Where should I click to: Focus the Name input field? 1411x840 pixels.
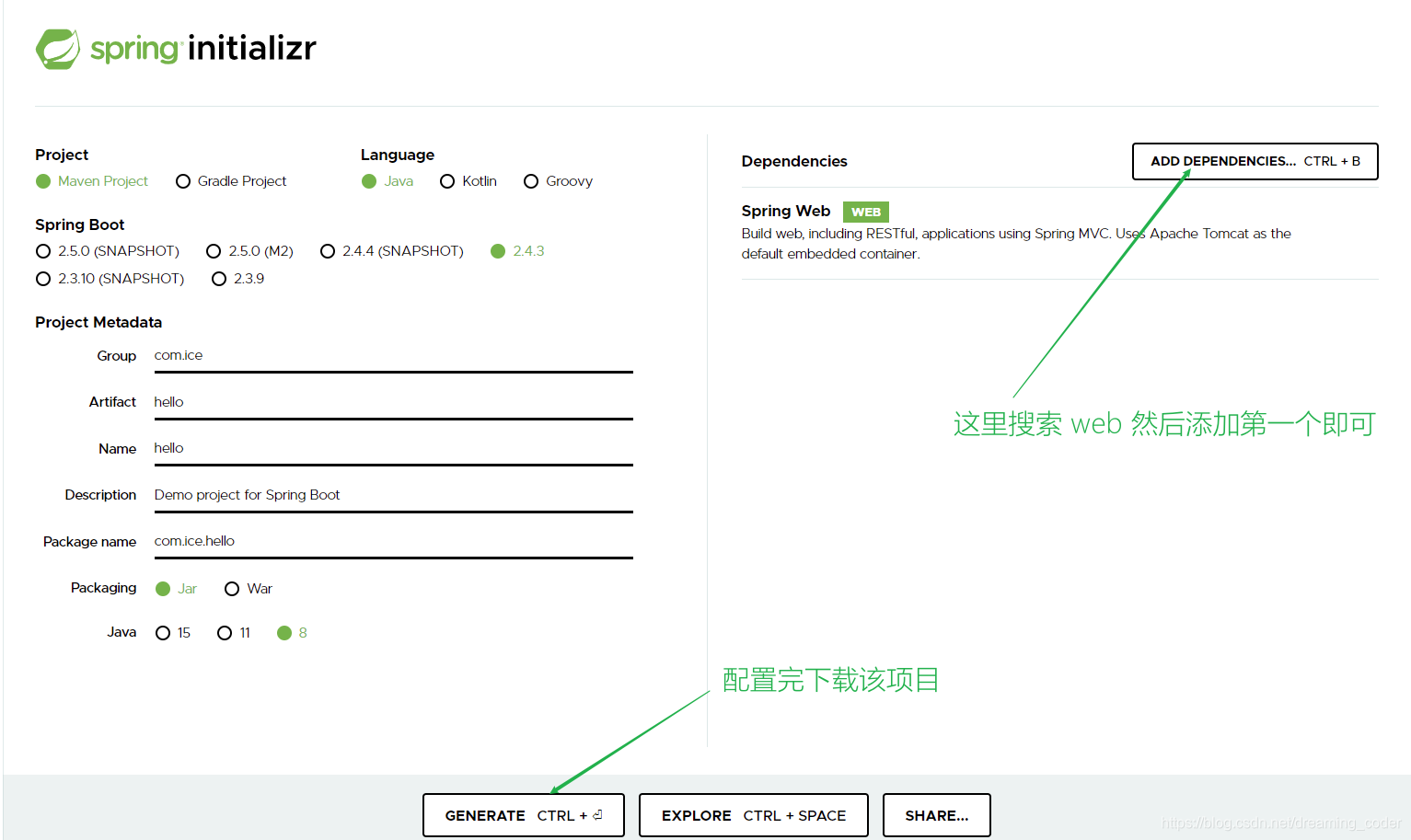click(x=393, y=449)
